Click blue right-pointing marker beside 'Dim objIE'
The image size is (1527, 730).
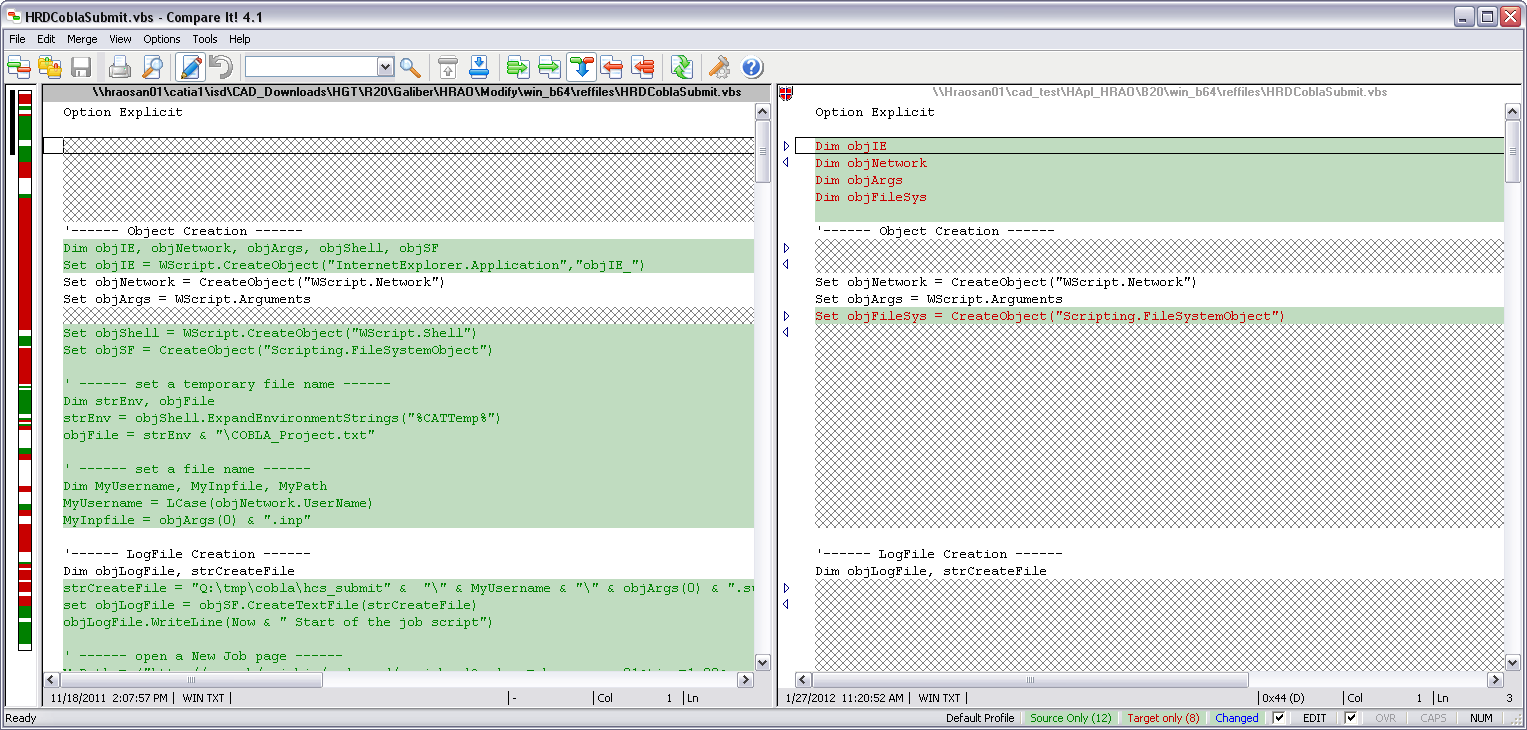coord(786,146)
